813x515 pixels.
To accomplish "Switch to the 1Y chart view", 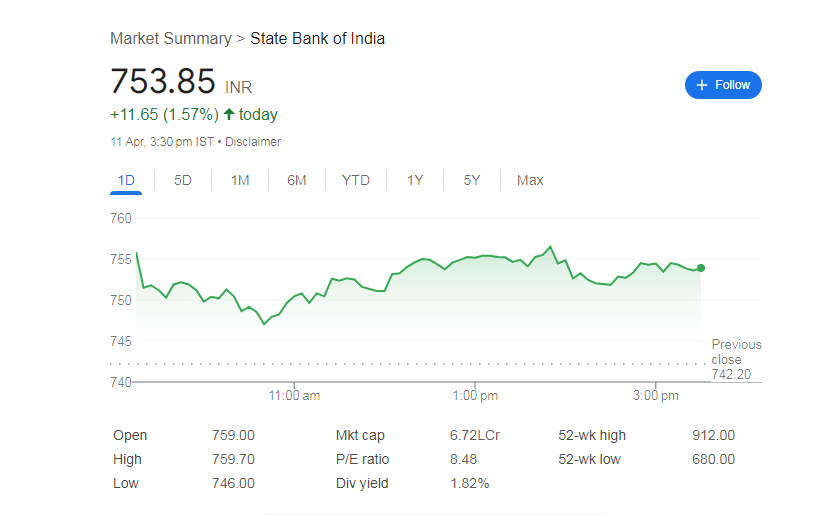I will tap(415, 180).
